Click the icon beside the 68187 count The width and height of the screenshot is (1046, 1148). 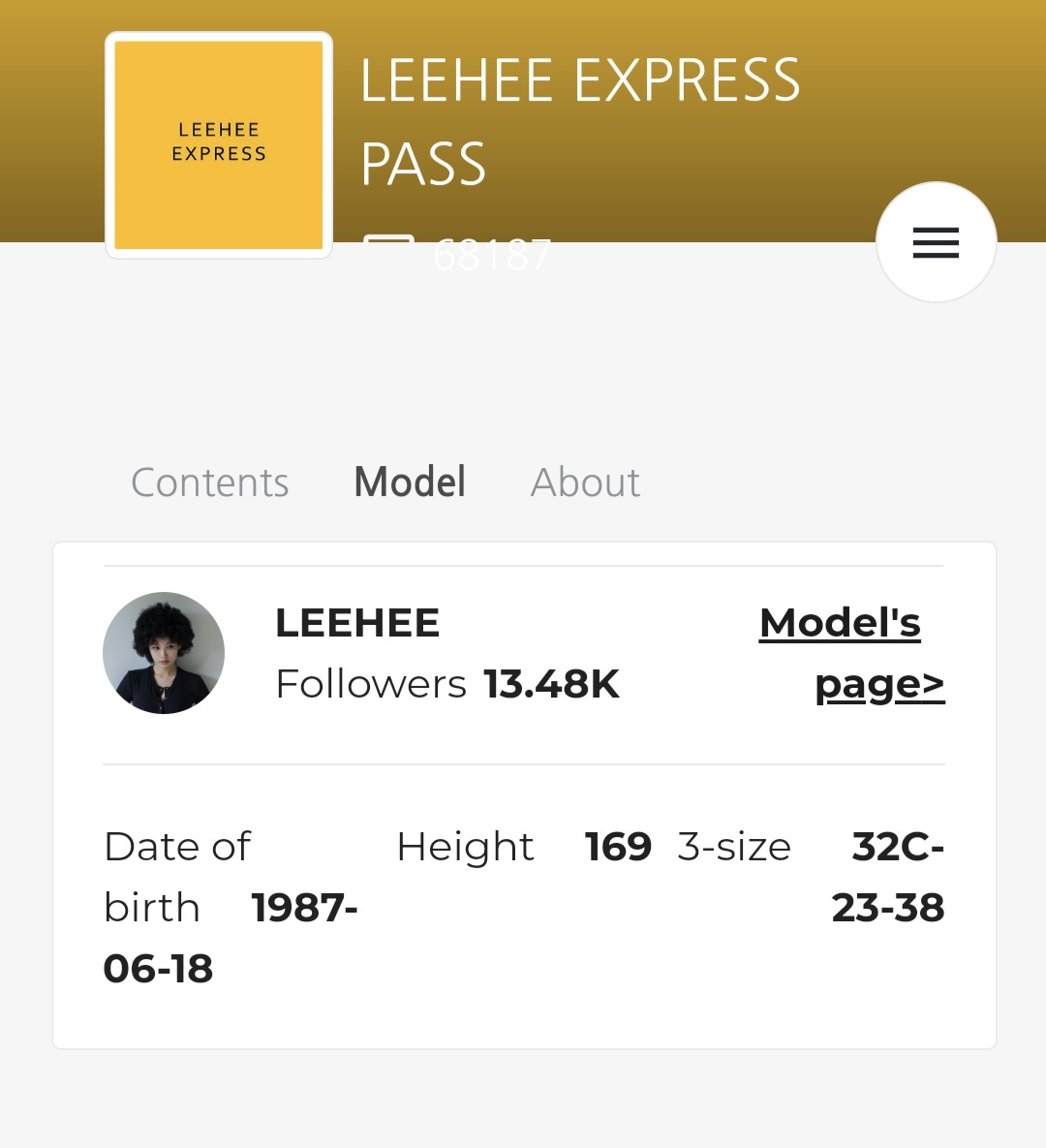pos(388,251)
